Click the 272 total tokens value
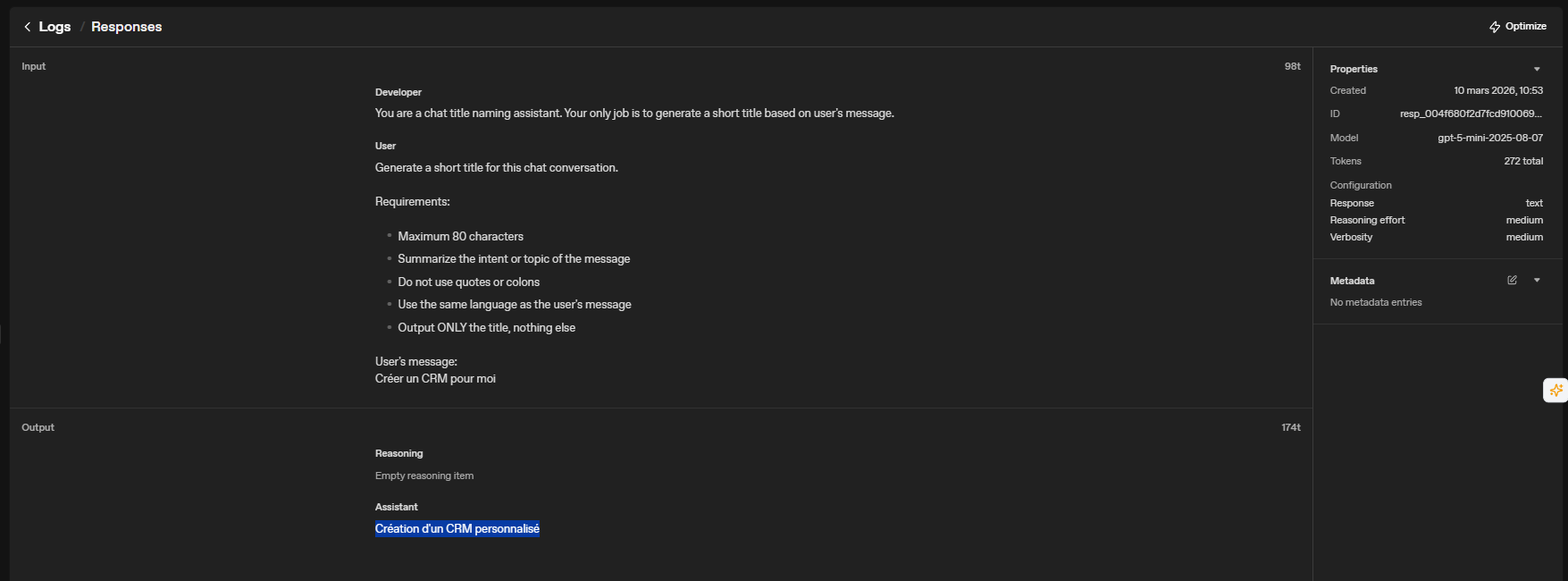 click(x=1523, y=161)
